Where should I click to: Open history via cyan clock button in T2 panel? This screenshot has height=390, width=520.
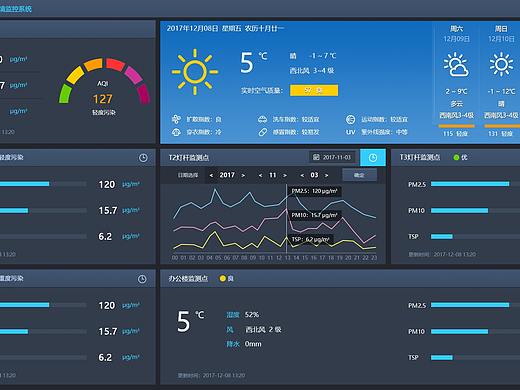[x=373, y=158]
